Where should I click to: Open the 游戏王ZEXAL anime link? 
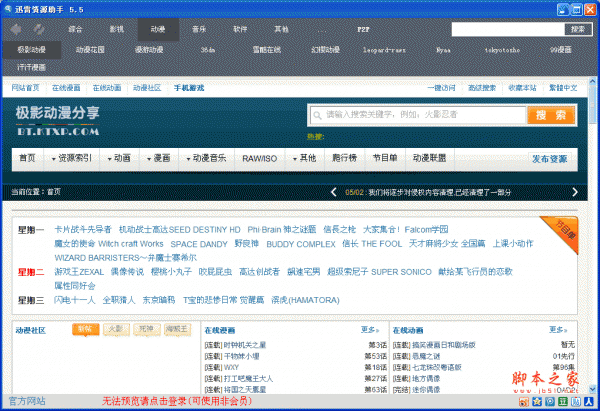click(79, 272)
